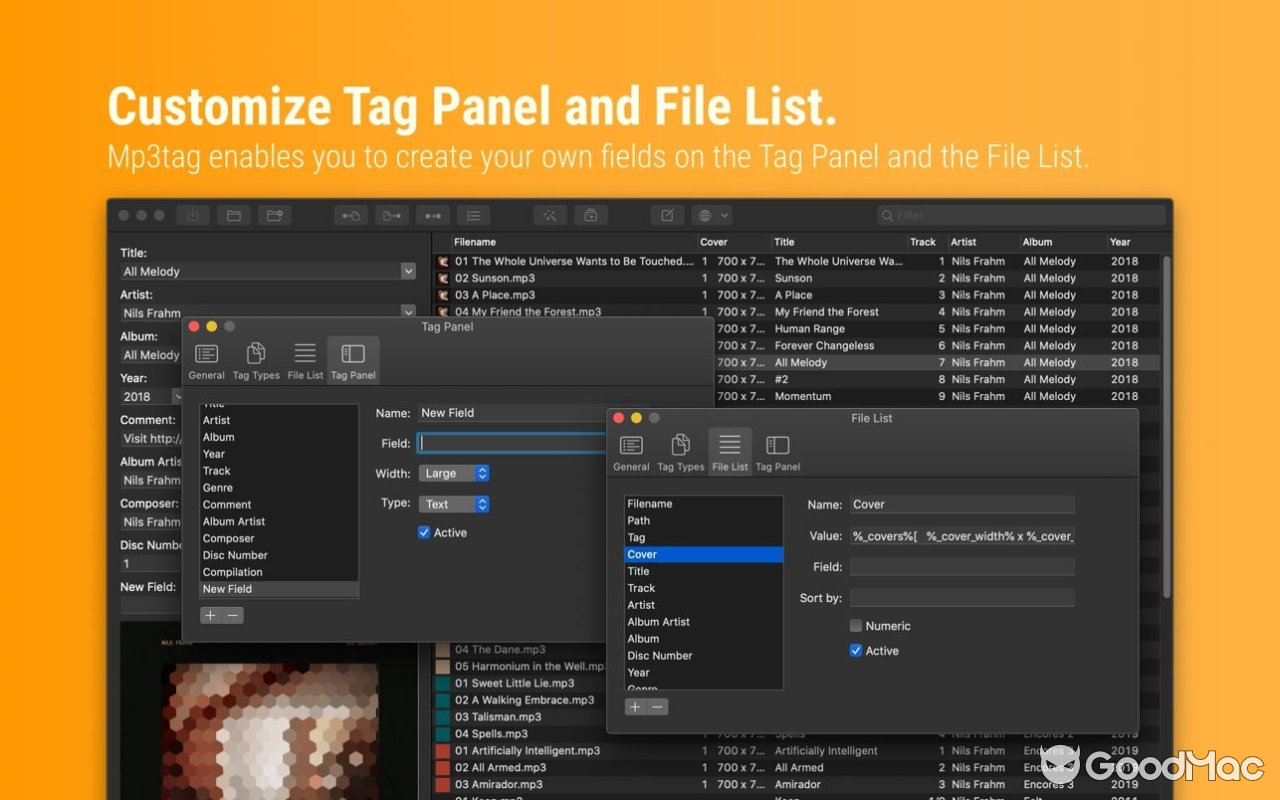Open the Extended Tags list toolbar icon

click(x=473, y=215)
